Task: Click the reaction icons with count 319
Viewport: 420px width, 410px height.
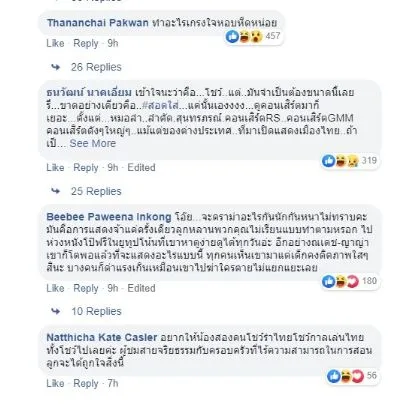Action: [x=350, y=161]
